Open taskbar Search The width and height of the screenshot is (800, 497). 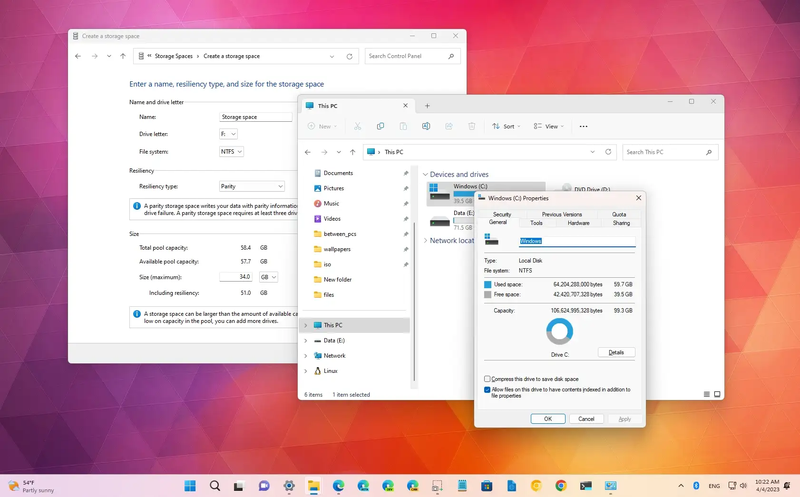(x=215, y=485)
